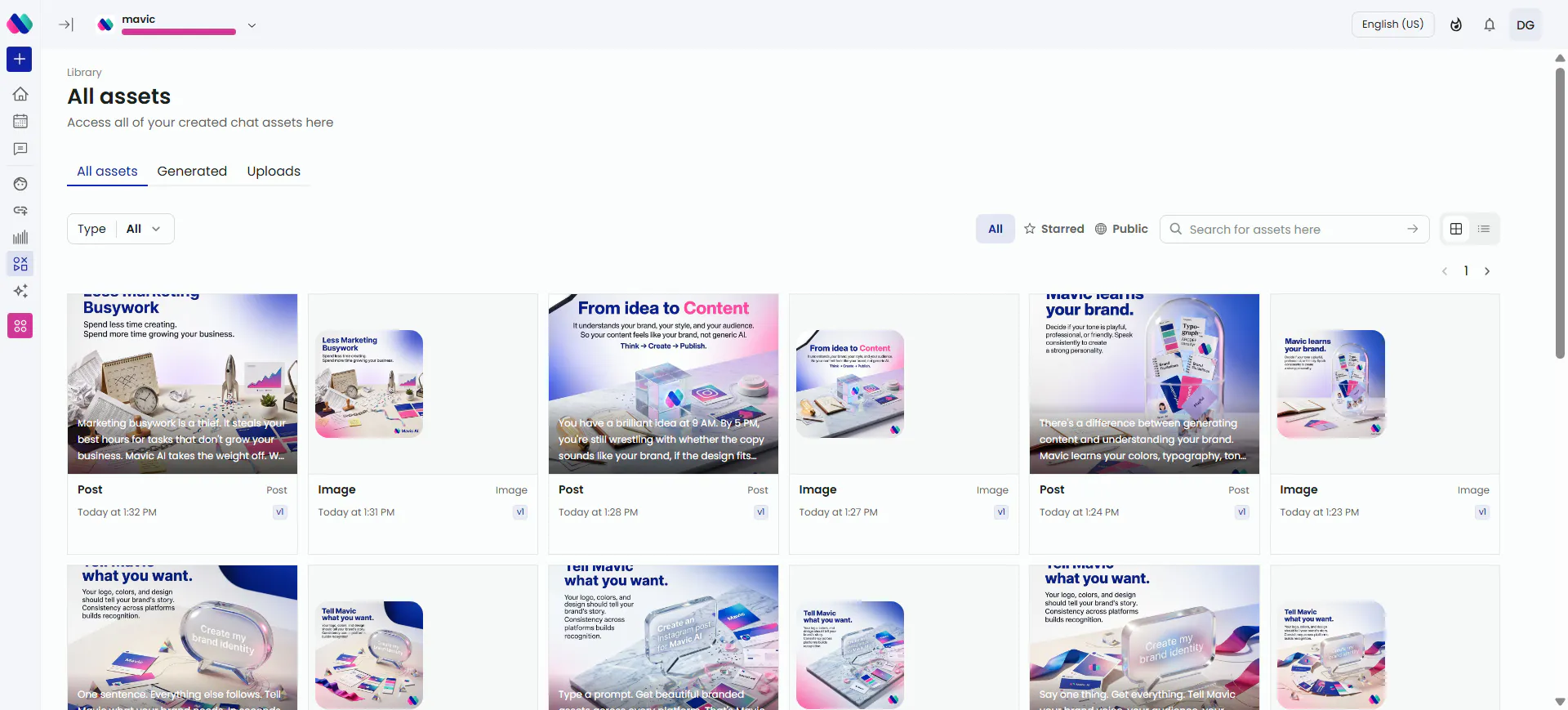The image size is (1568, 710).
Task: Go to the next page of assets
Action: coord(1487,271)
